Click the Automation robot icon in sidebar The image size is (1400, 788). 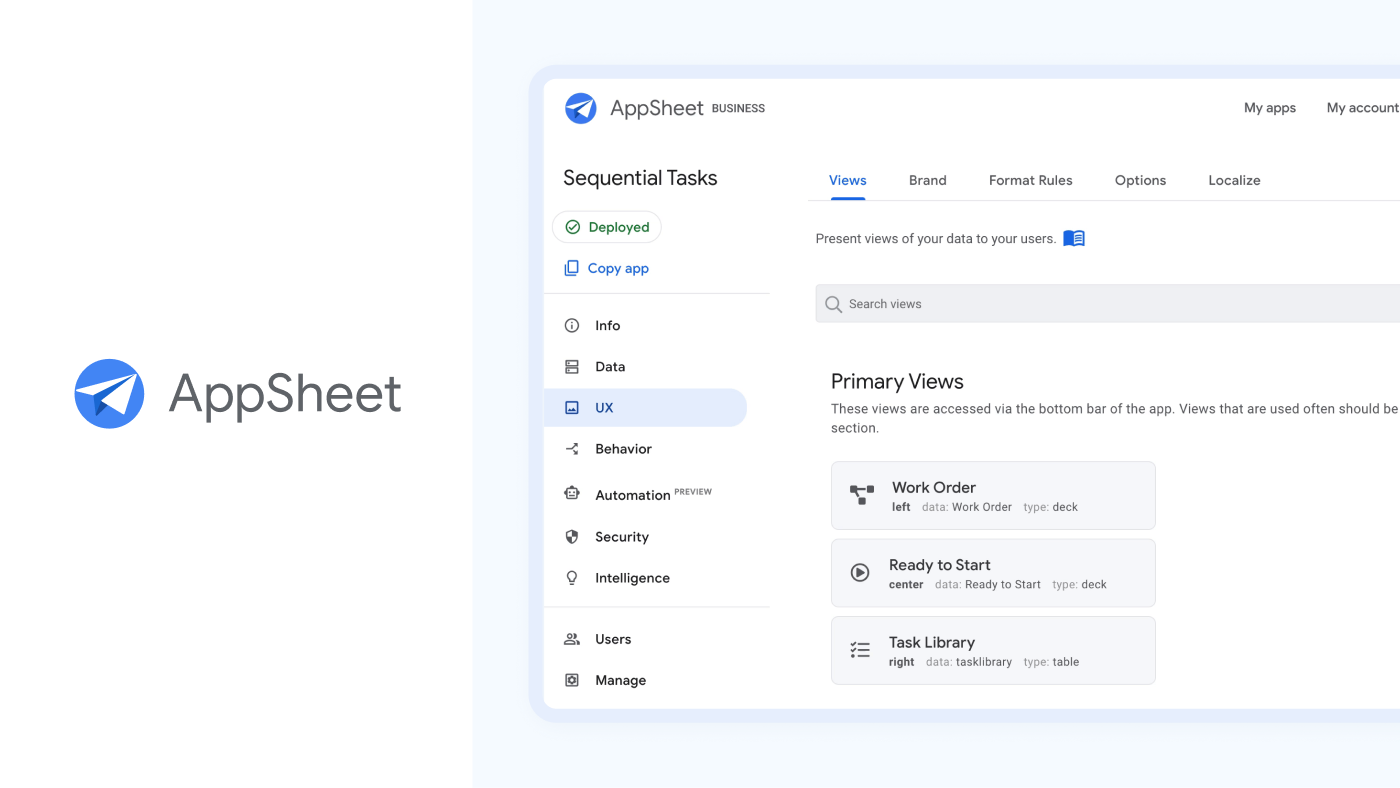(572, 493)
